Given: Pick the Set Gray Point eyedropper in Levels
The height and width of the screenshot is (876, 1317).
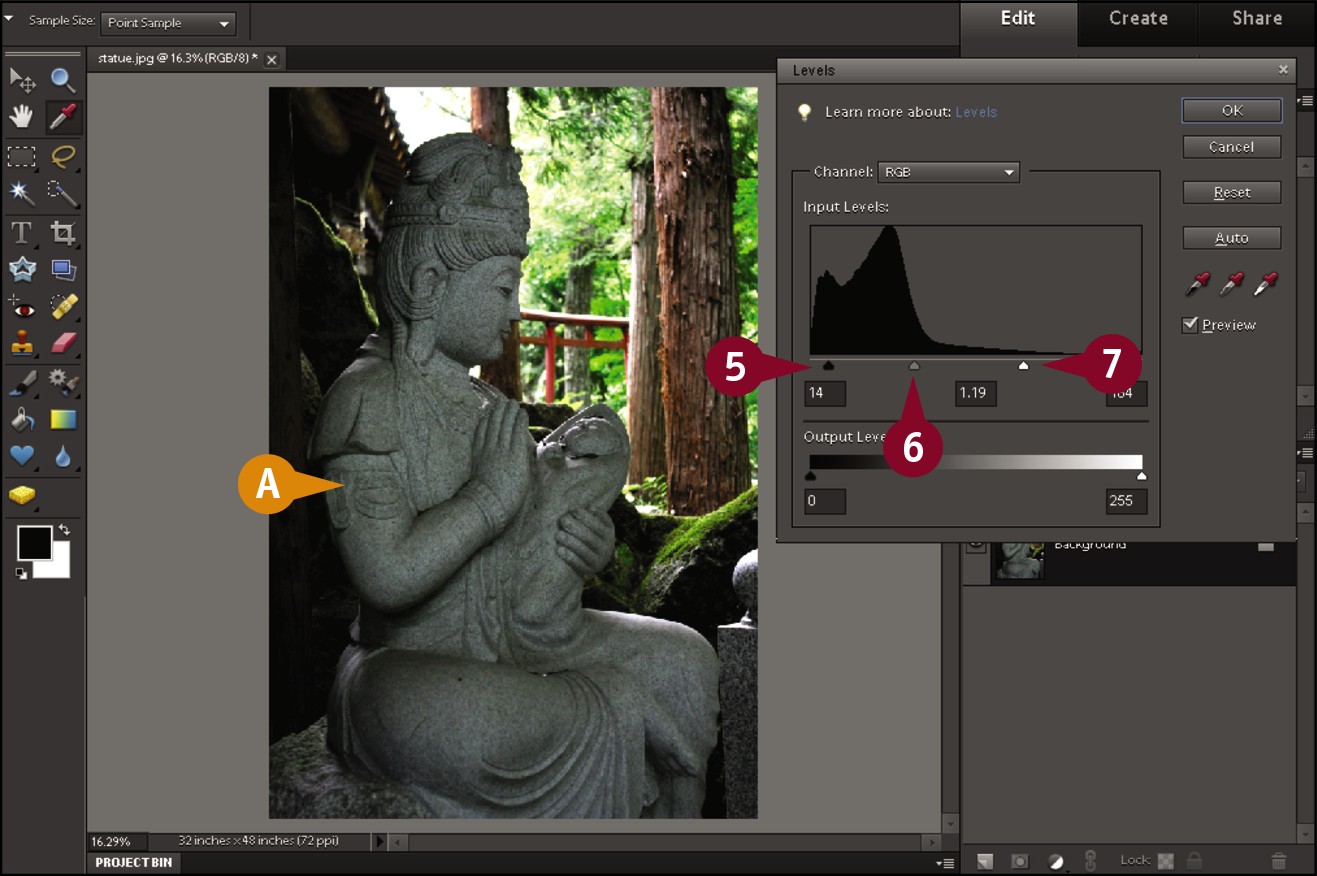Looking at the screenshot, I should [1232, 284].
